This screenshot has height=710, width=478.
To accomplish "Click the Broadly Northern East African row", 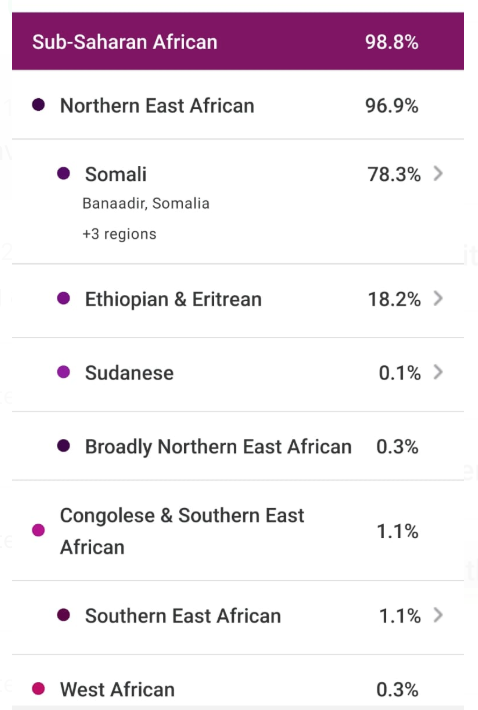I will coord(238,446).
